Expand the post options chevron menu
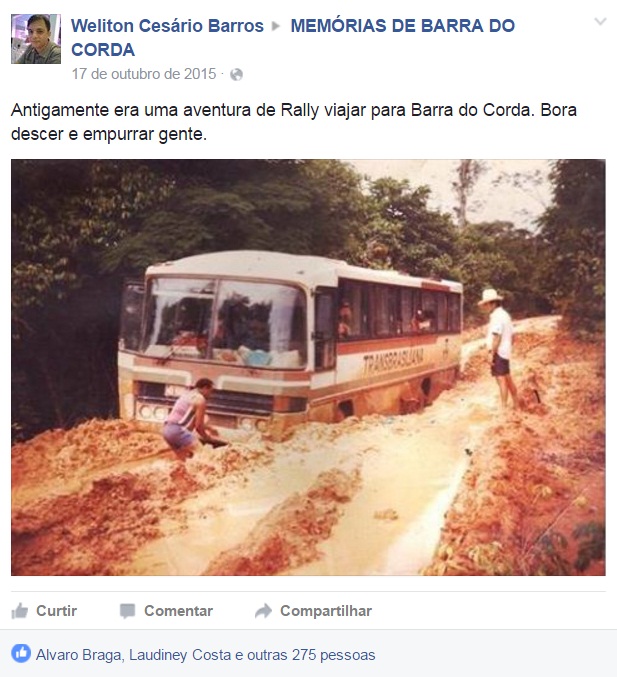Viewport: 617px width, 677px height. [600, 22]
